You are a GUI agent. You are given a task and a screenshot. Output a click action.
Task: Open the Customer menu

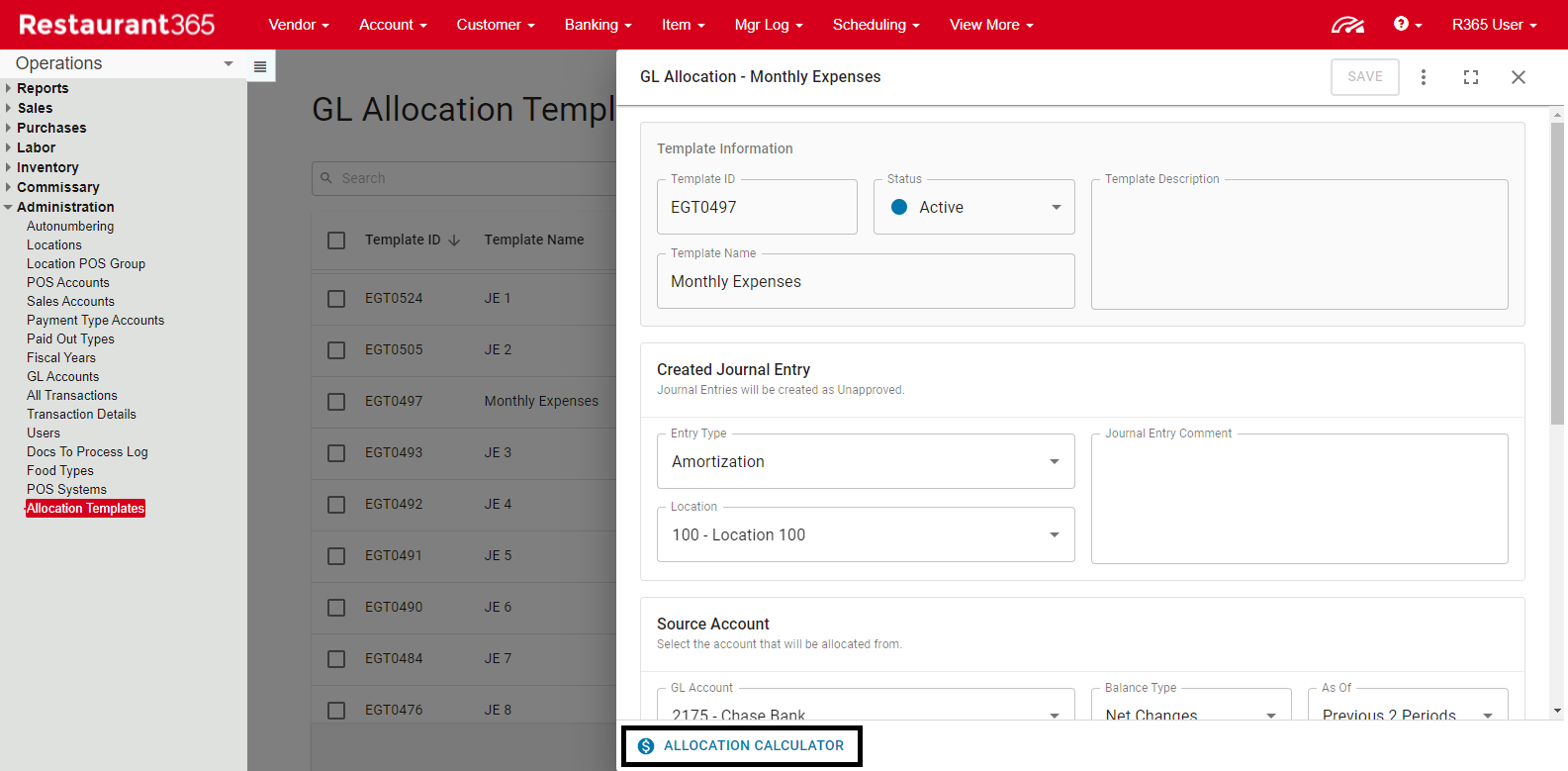pos(496,25)
